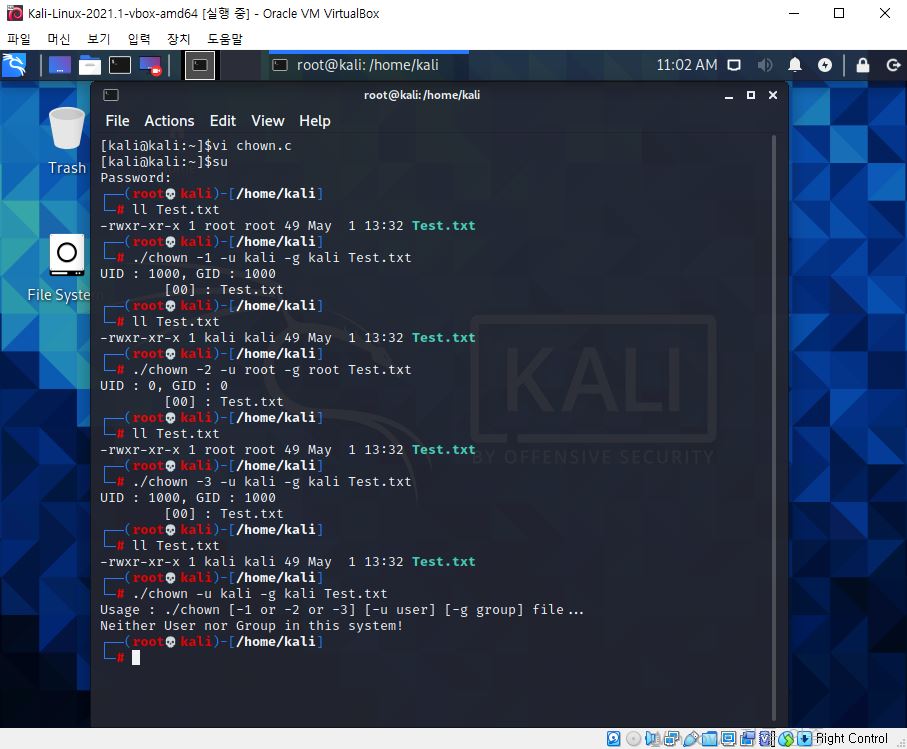
Task: Click the audio status bar icon
Action: [652, 739]
